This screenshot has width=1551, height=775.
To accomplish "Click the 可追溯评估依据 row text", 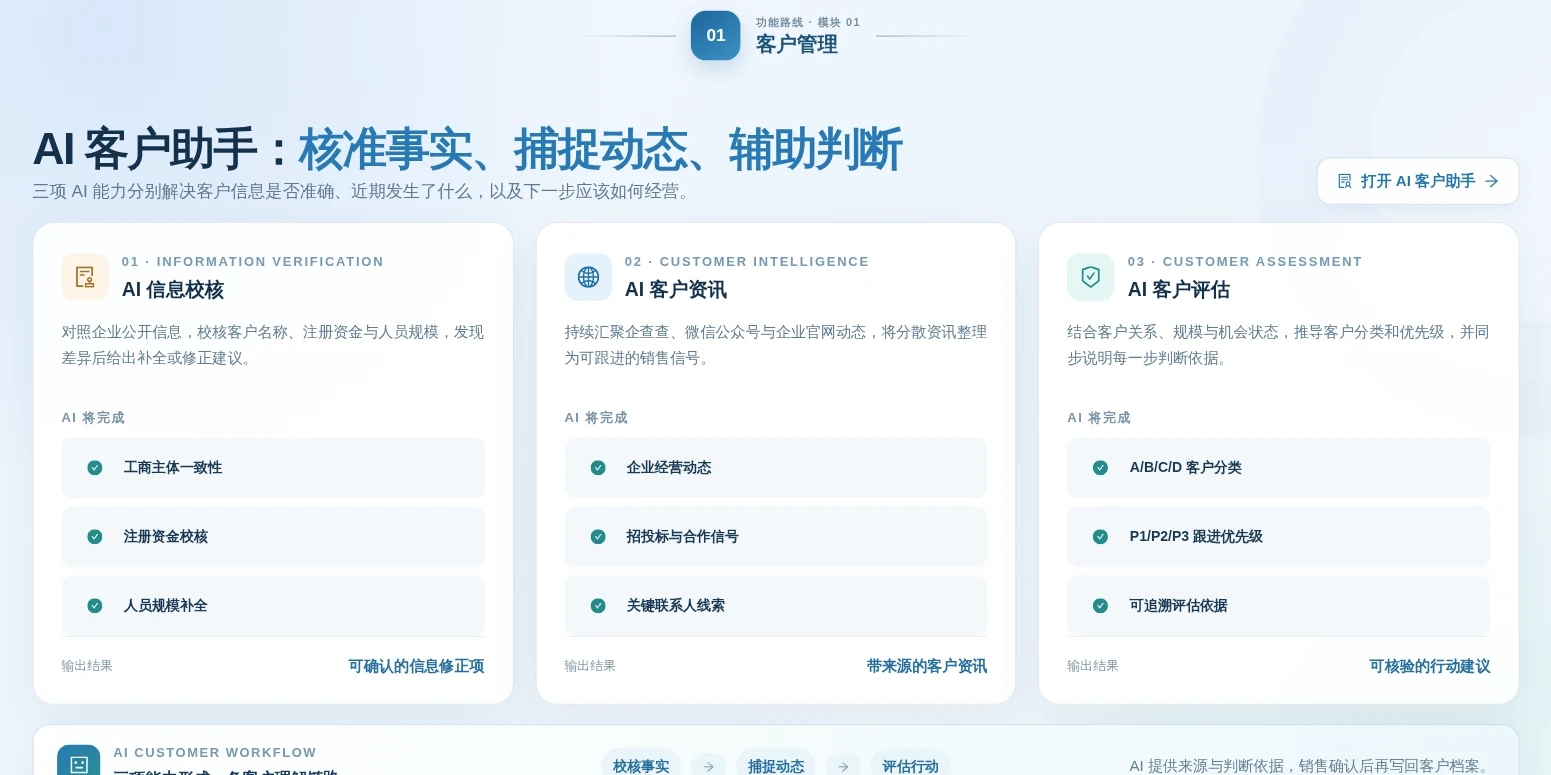I will 1179,606.
